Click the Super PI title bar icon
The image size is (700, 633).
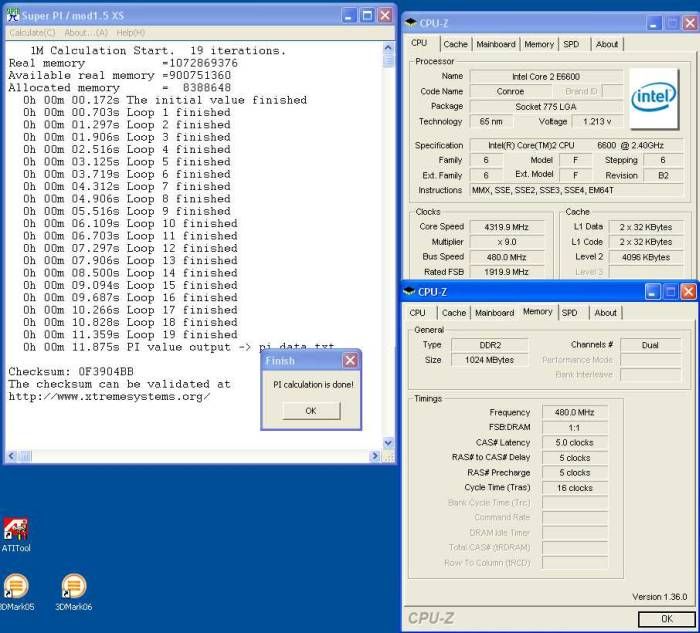coord(12,16)
